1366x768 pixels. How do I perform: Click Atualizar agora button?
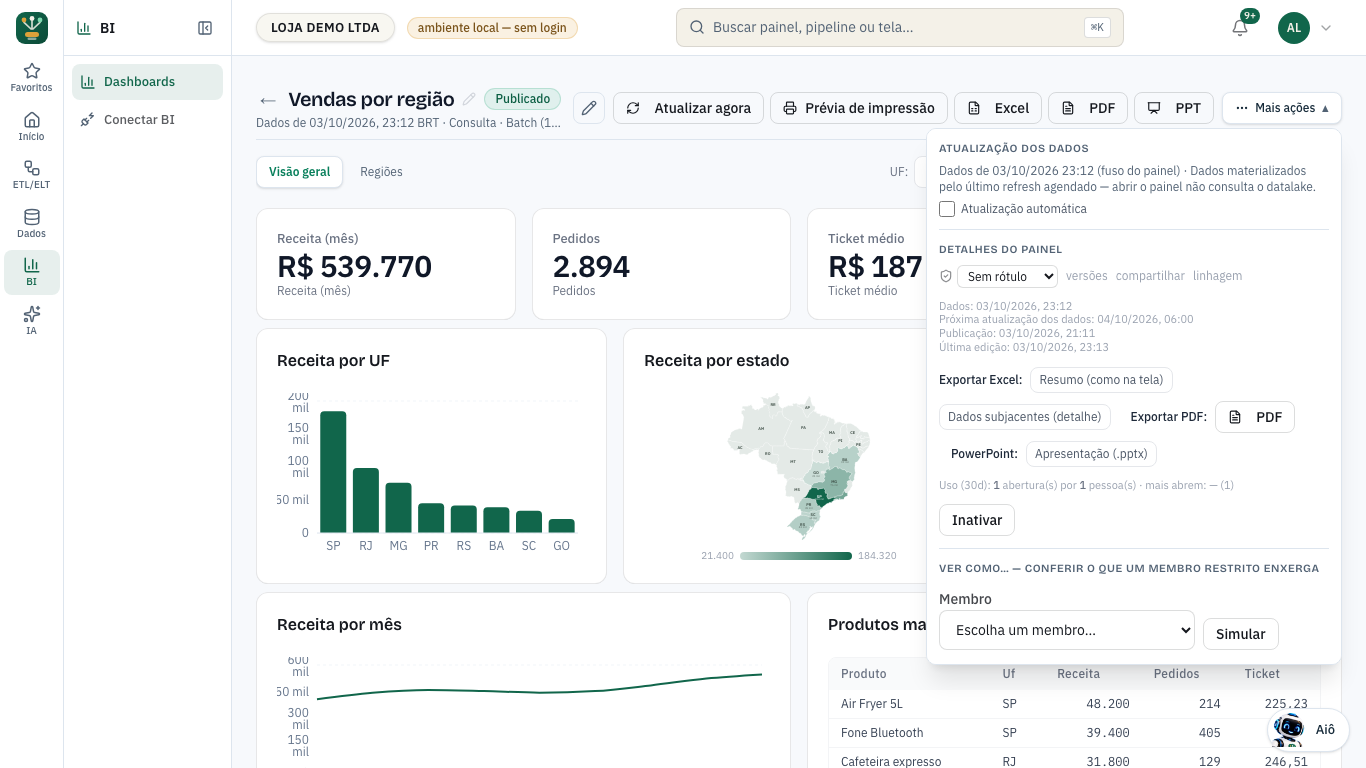click(689, 108)
